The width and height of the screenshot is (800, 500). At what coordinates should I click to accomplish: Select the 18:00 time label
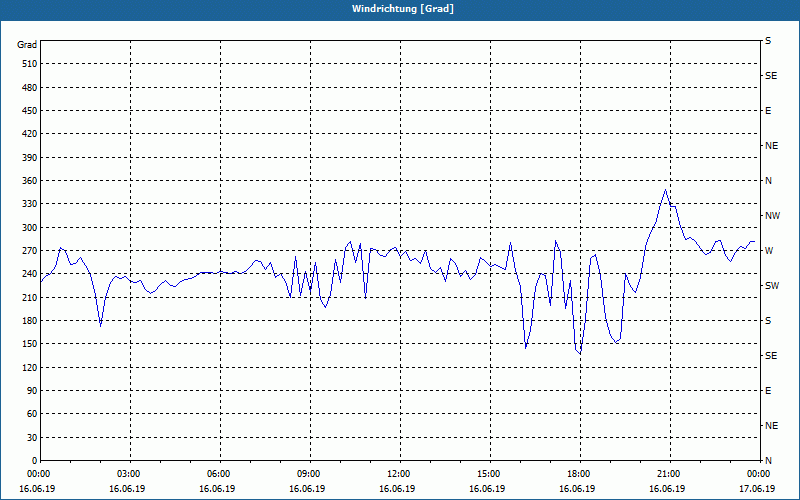tap(581, 474)
